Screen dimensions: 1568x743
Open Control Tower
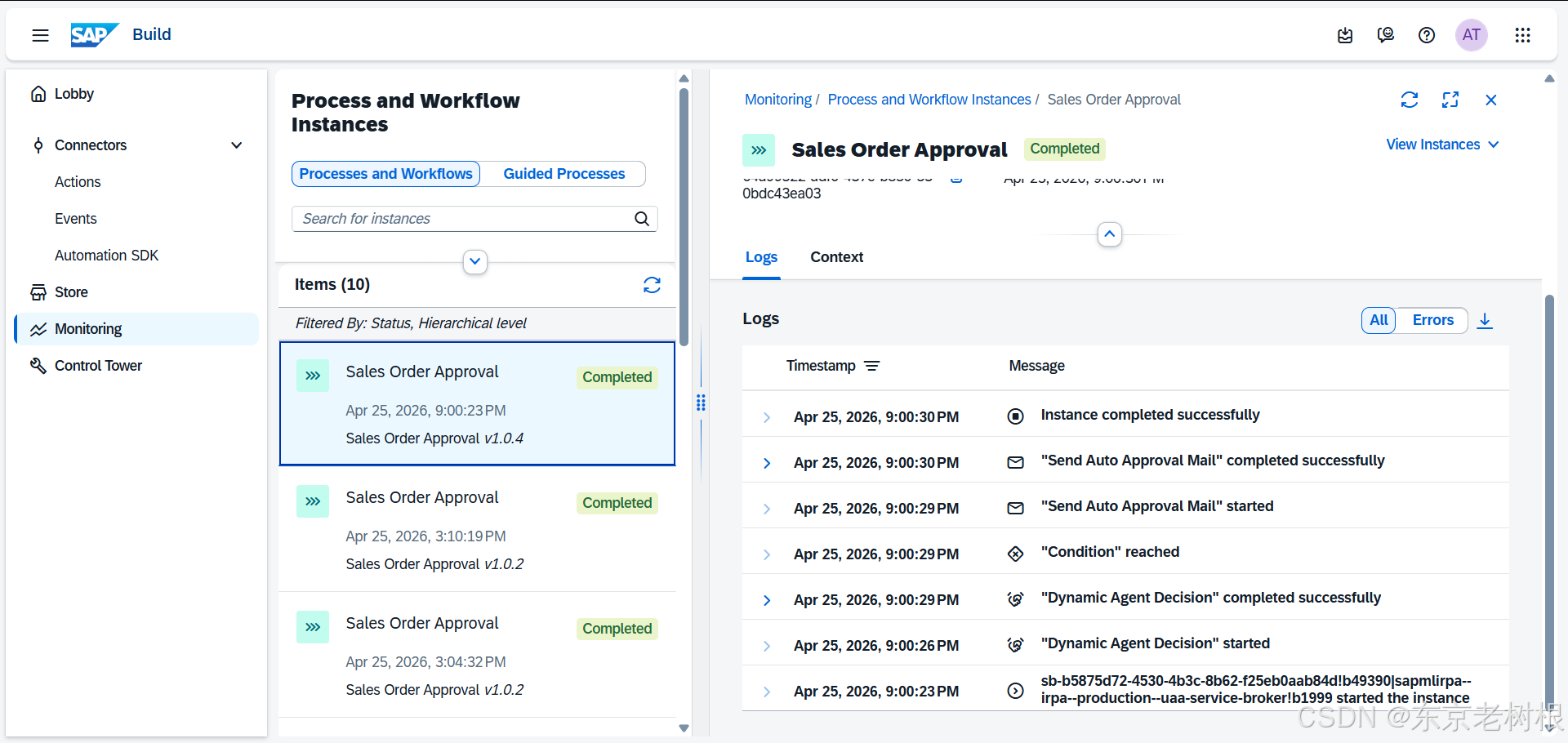click(x=136, y=366)
